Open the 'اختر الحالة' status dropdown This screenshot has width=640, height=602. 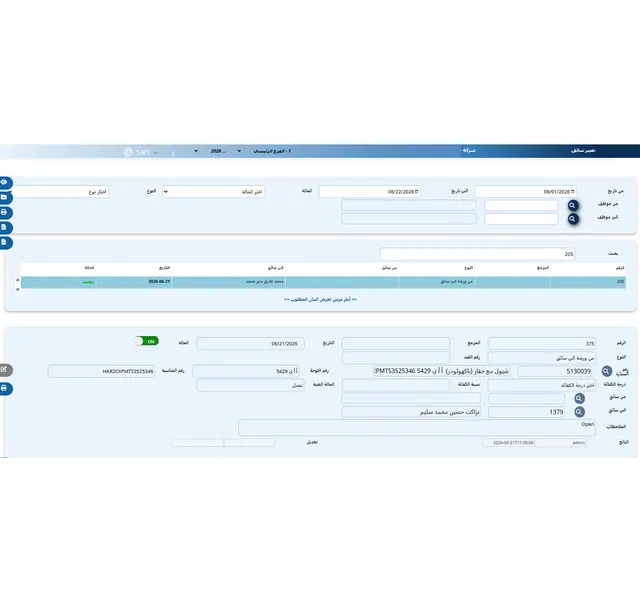click(x=213, y=191)
